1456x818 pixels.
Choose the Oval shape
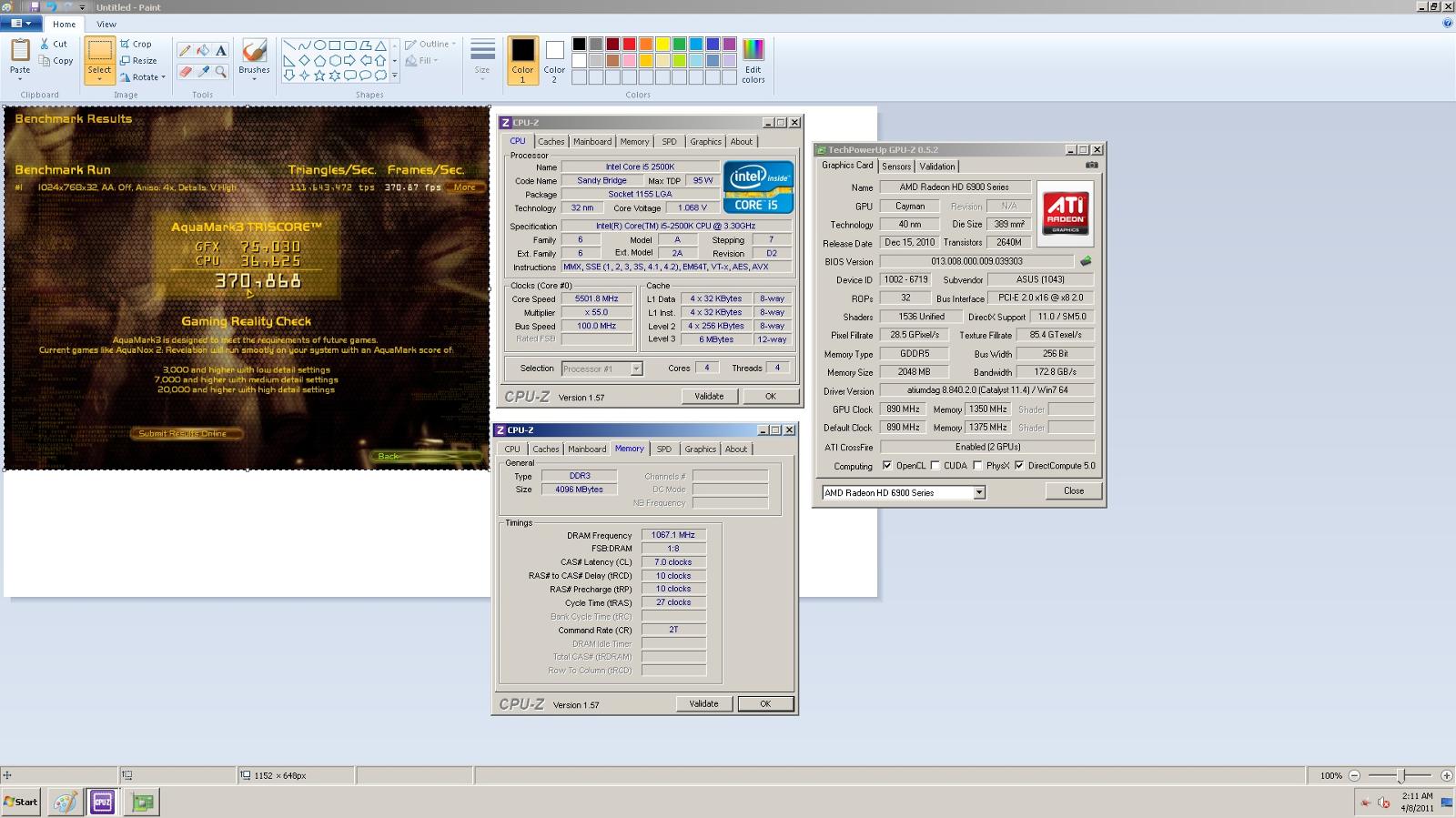[x=319, y=45]
